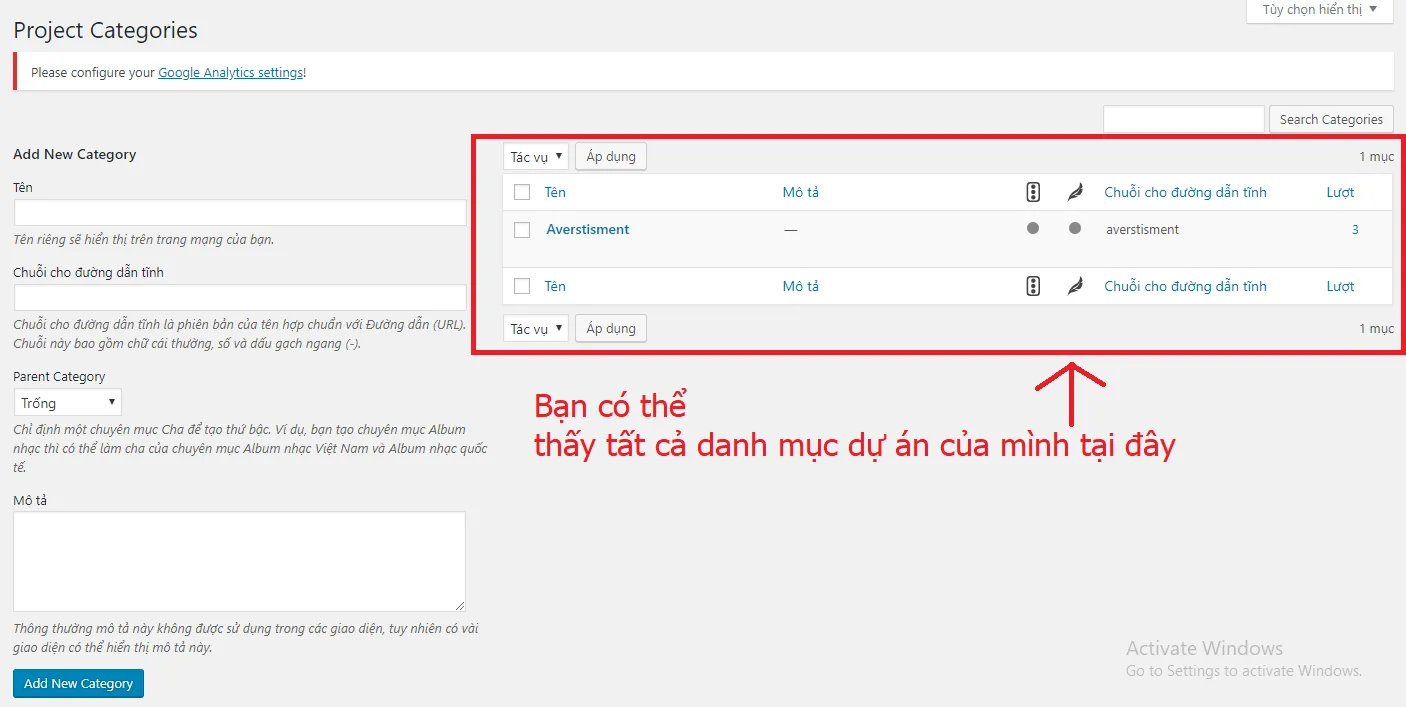
Task: Click the Add New Category button
Action: (x=79, y=683)
